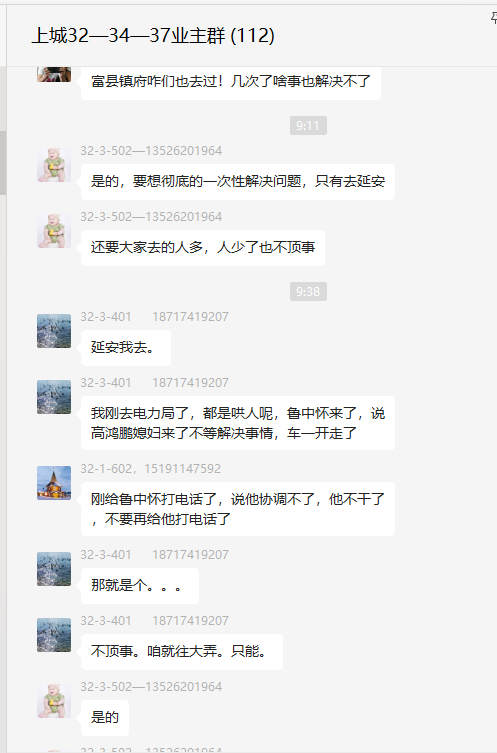
Task: Click the 9:38 timestamp label
Action: coord(308,291)
